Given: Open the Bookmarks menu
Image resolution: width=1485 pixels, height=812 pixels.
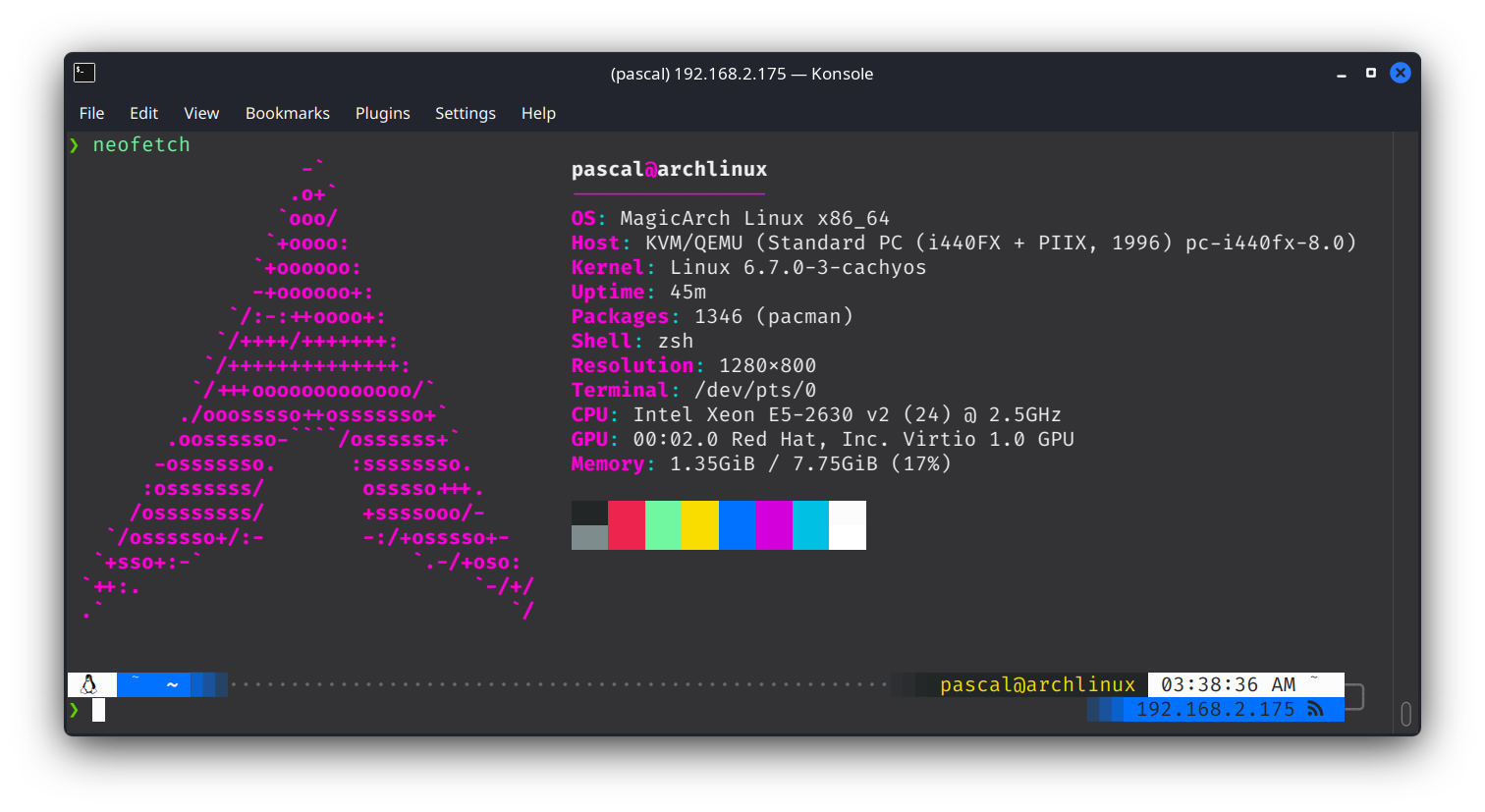Looking at the screenshot, I should 288,113.
